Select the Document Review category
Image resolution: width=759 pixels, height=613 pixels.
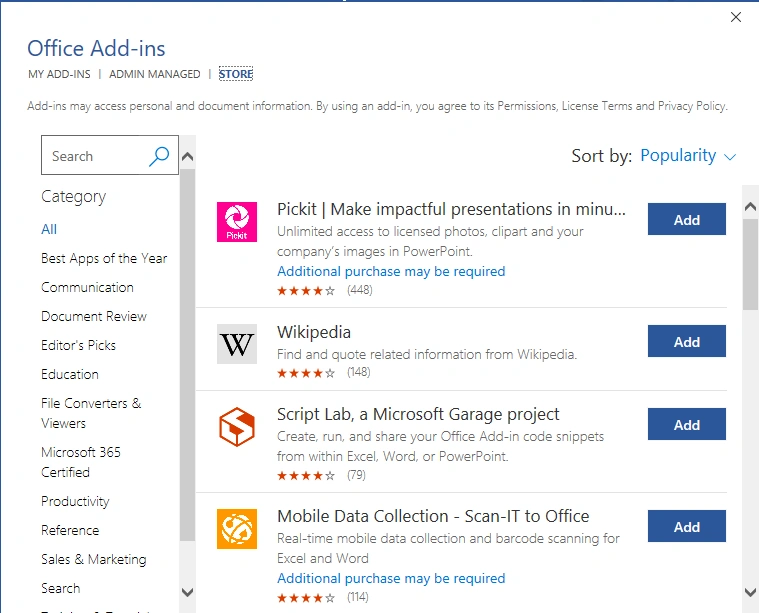94,316
